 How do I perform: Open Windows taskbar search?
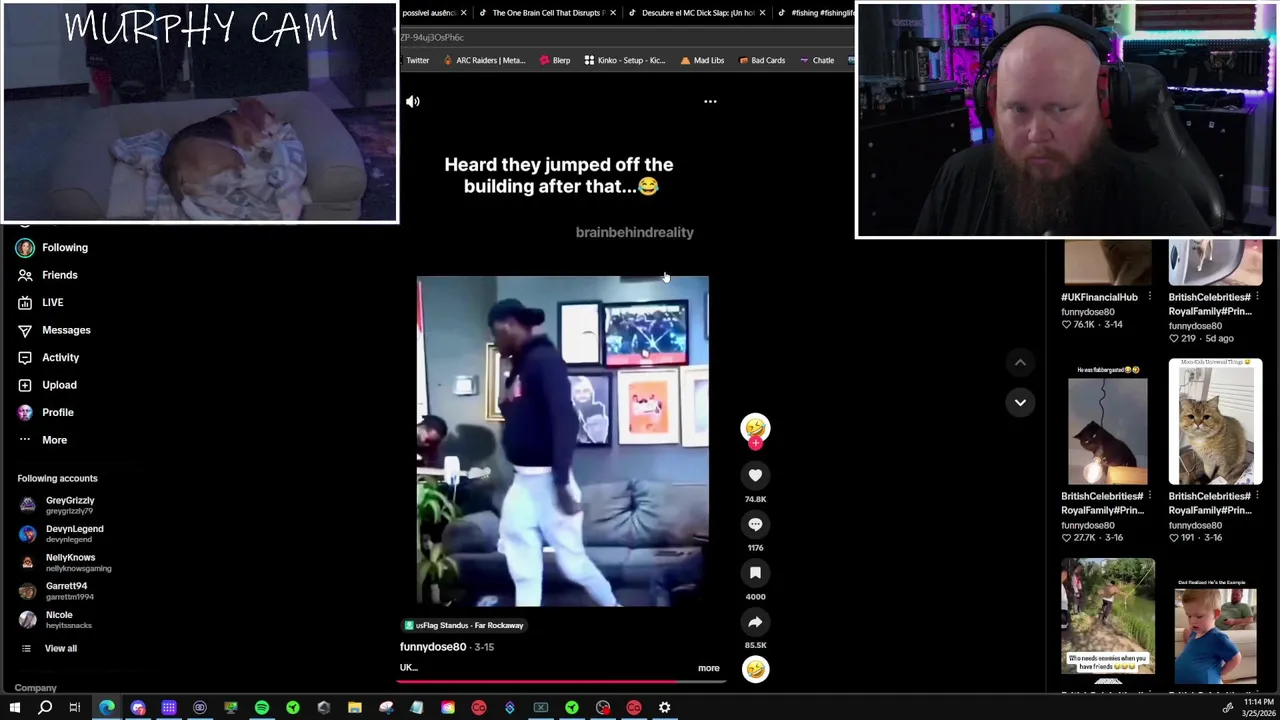click(45, 708)
